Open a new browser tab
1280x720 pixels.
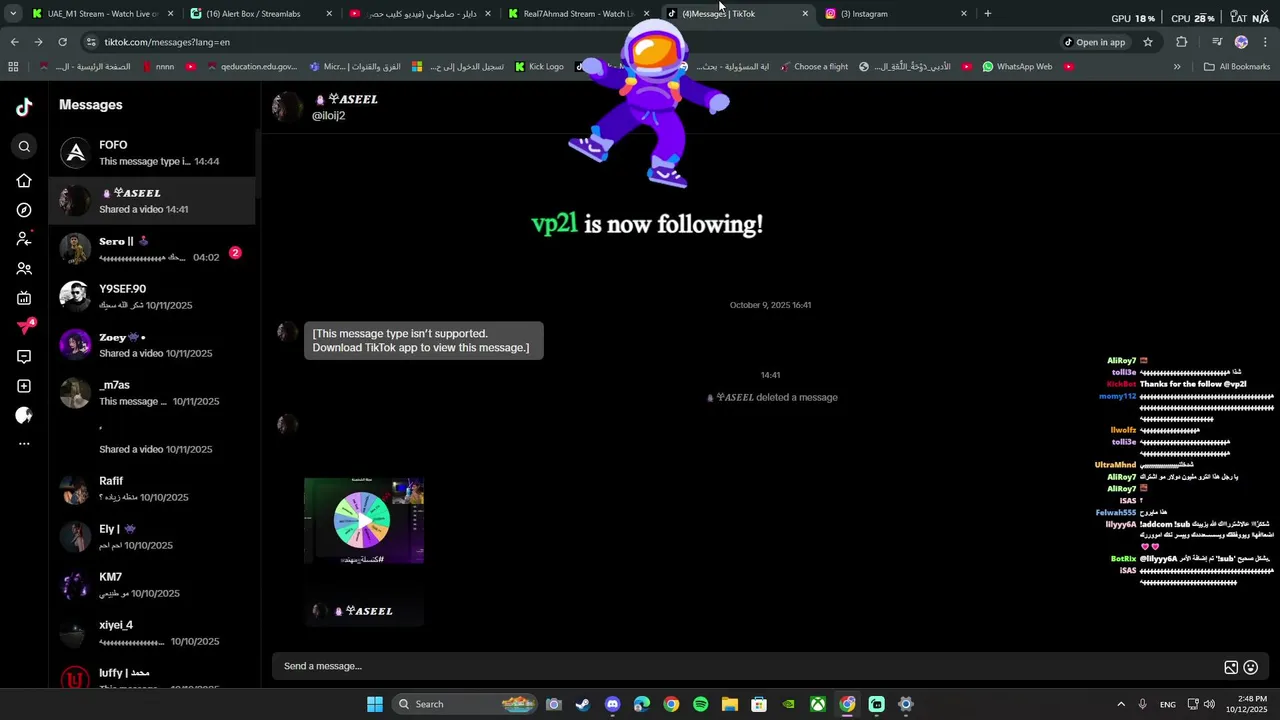(x=987, y=14)
